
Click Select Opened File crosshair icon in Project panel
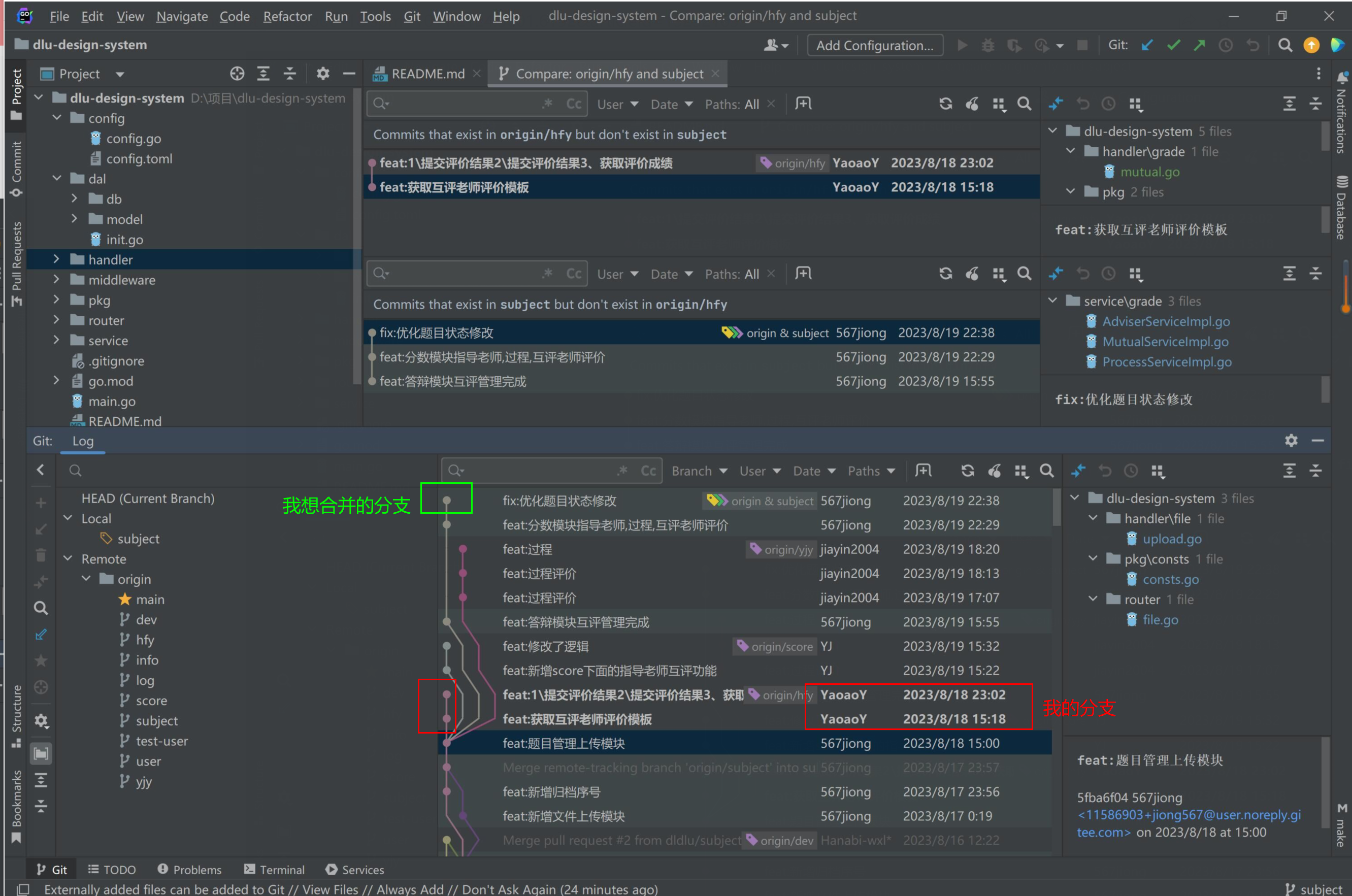click(237, 74)
